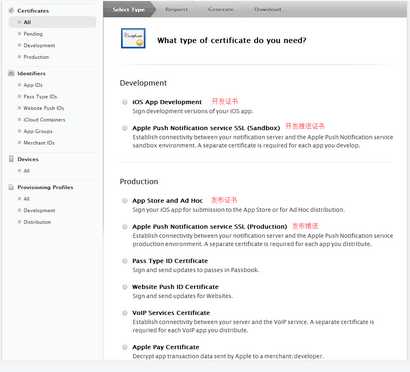Click the Select Type step tab

(x=128, y=10)
